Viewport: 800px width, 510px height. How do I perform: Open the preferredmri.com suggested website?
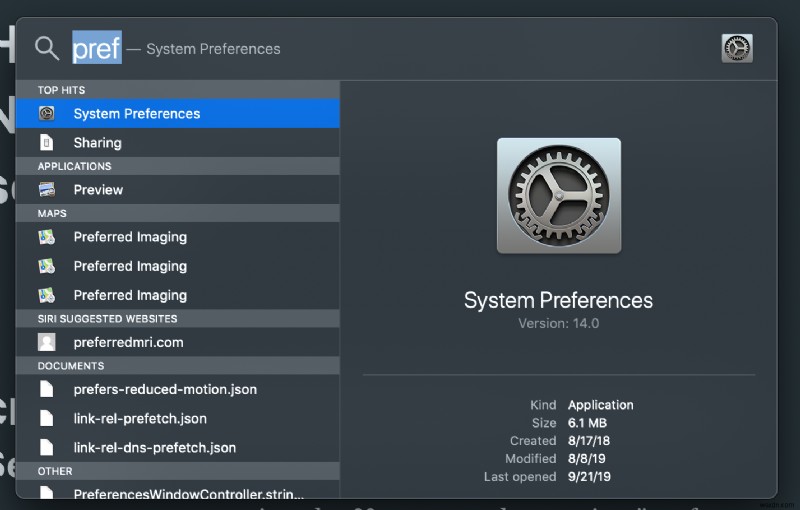[x=128, y=342]
